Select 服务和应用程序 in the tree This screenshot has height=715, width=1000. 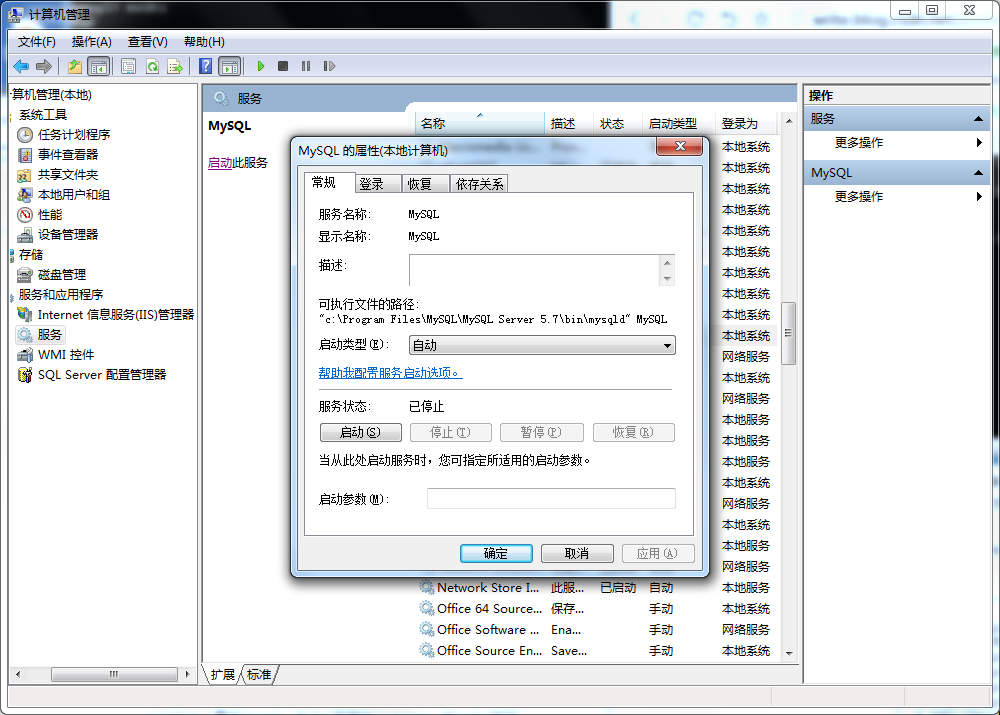click(61, 295)
